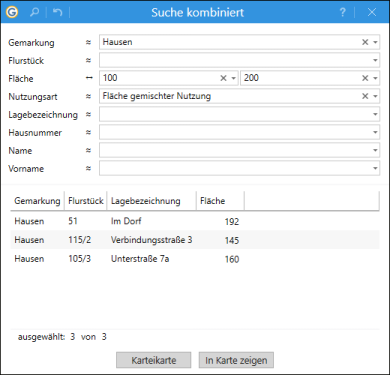The image size is (390, 375).
Task: Clear the Fläche minimum value 100
Action: click(x=223, y=78)
